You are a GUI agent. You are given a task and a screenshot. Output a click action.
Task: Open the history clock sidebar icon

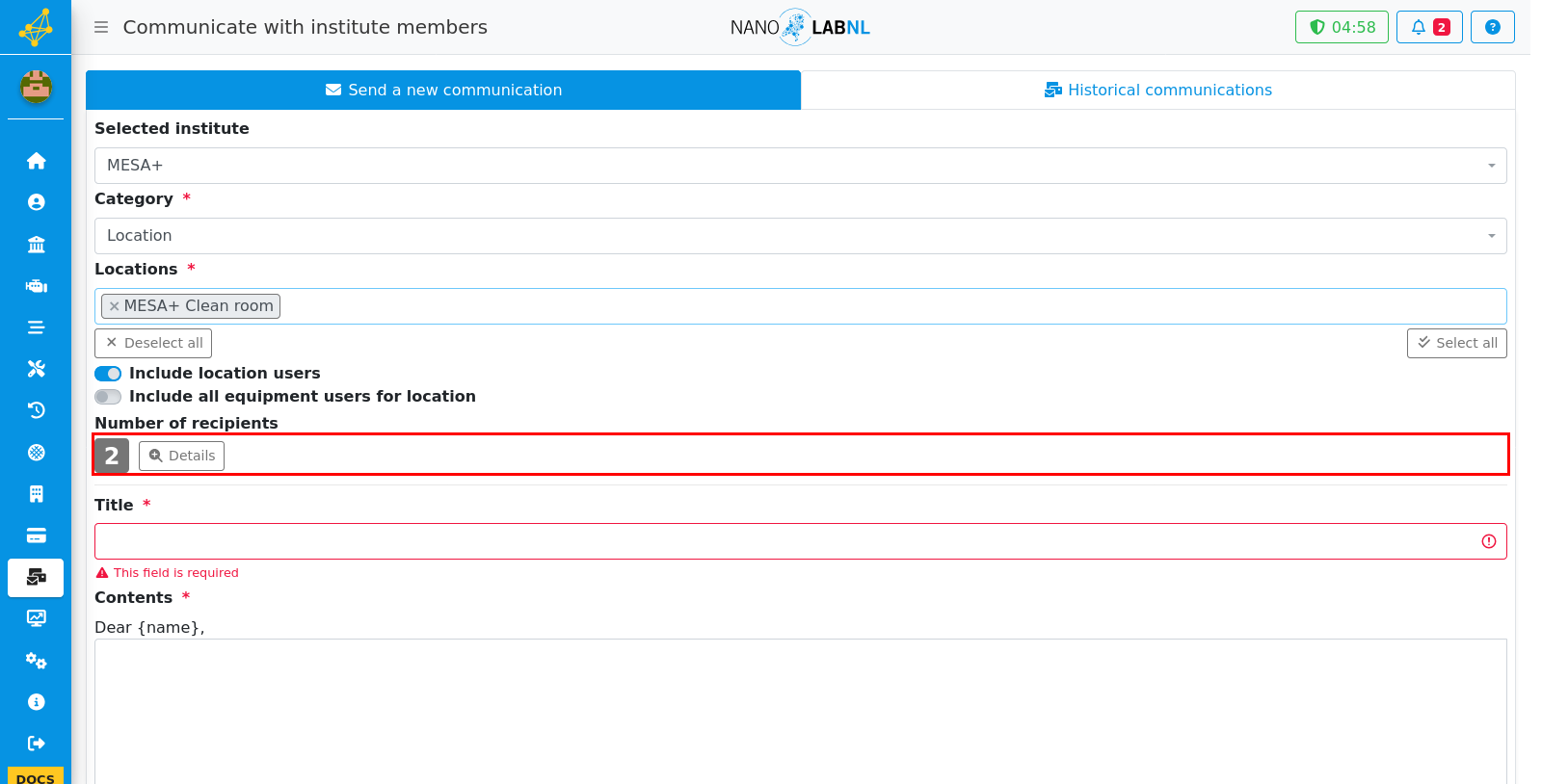(36, 410)
